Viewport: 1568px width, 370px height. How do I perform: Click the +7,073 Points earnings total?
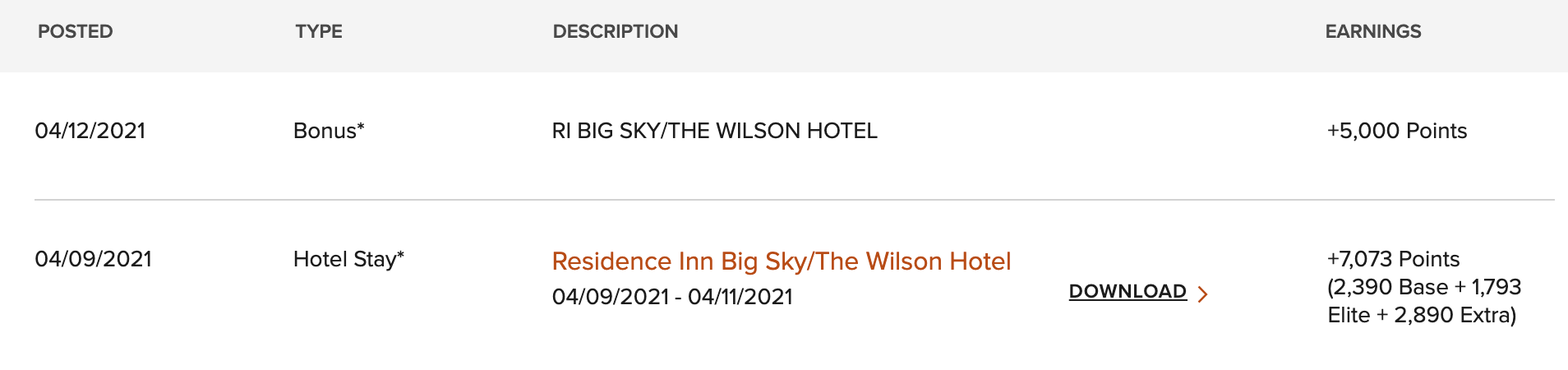click(x=1393, y=259)
